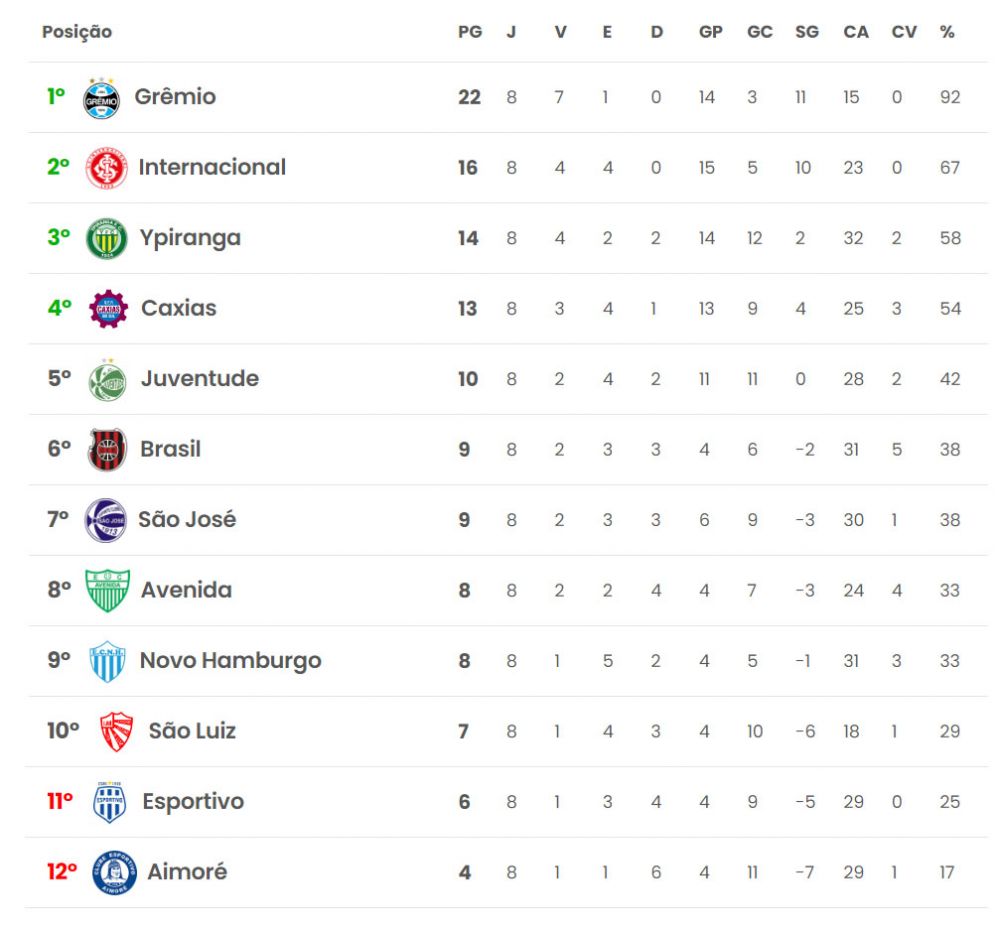Screen dimensions: 1000x931
Task: Click the CA yellow cards header
Action: coord(856,32)
